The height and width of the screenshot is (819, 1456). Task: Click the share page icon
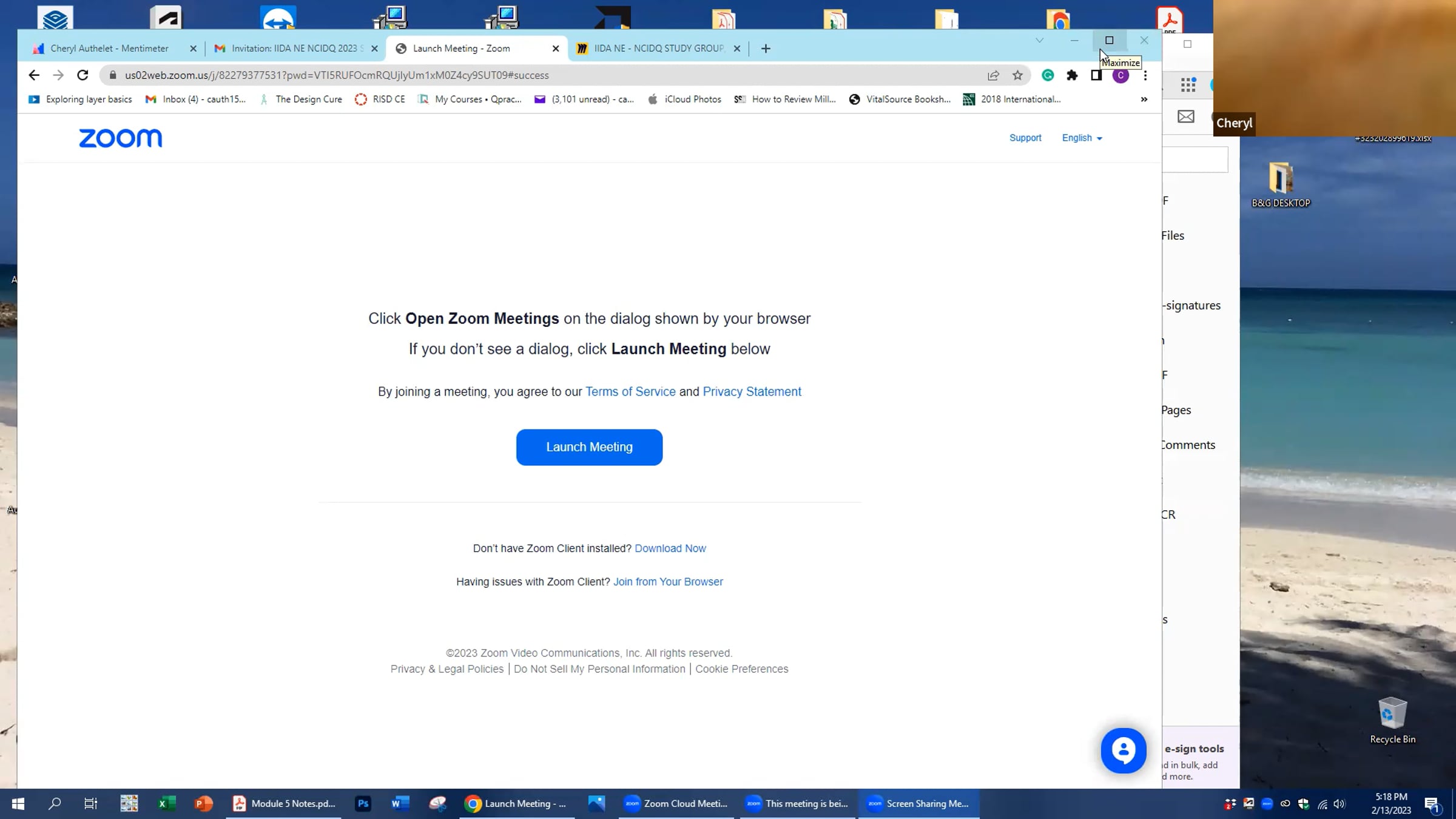993,75
